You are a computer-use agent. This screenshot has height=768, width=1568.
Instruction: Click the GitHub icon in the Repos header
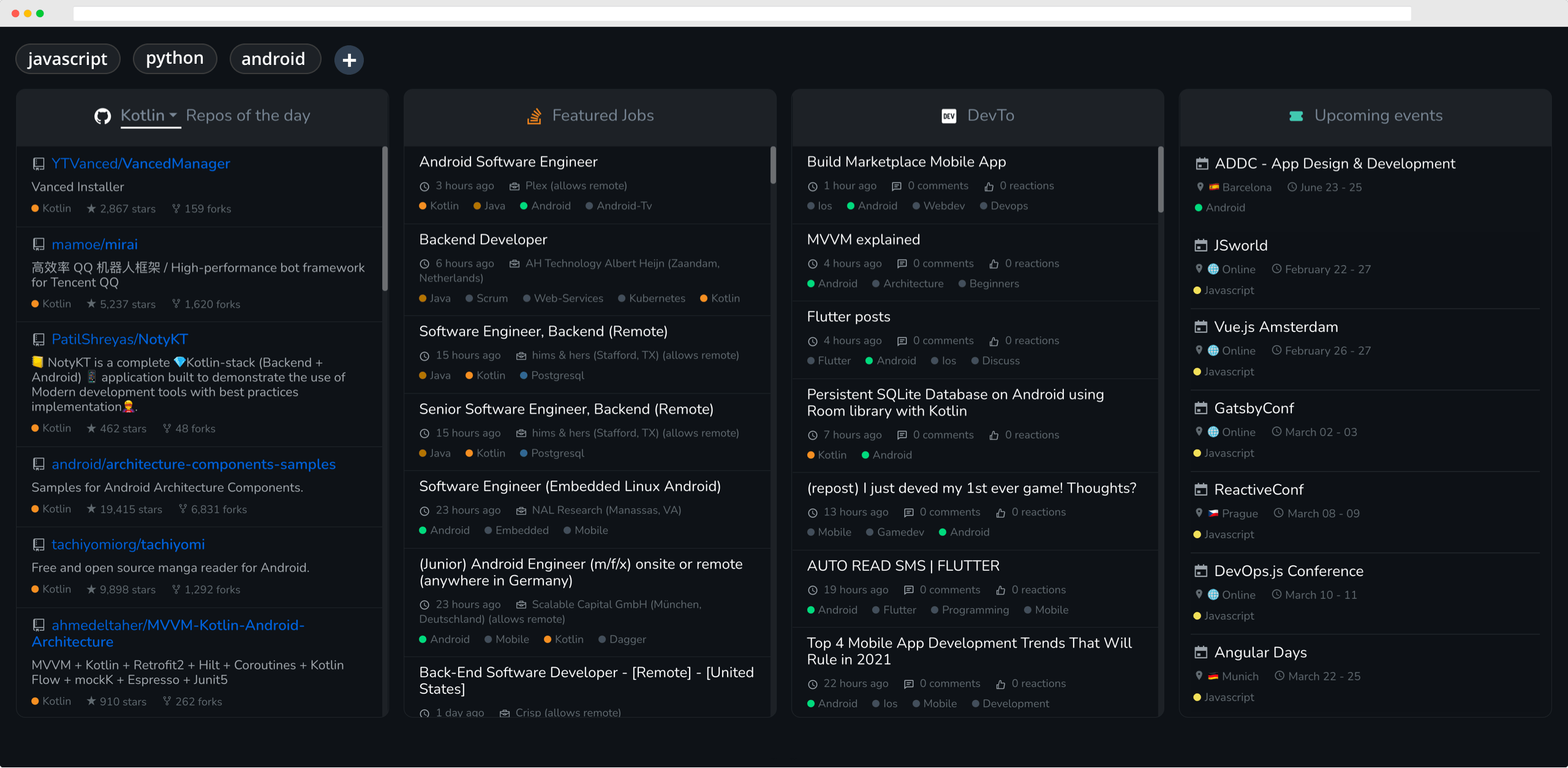(104, 115)
